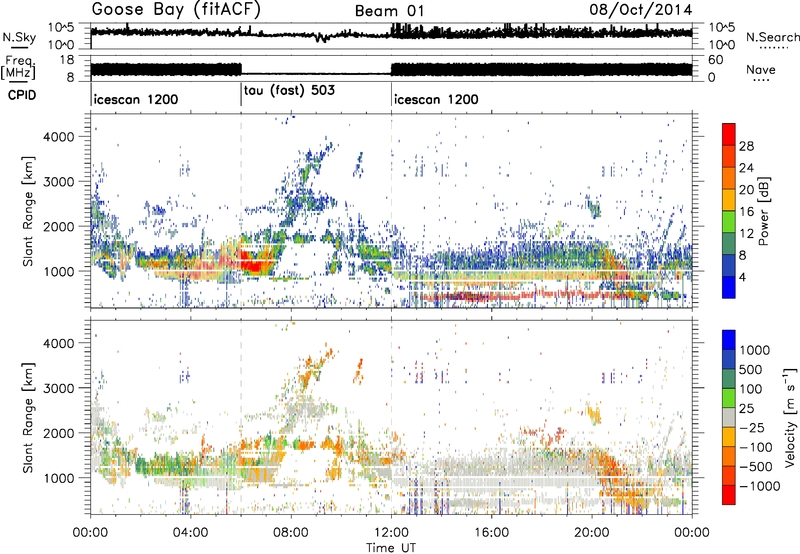The image size is (800, 554).
Task: Click the 'Goose Bay (fitACF)' title text
Action: 176,10
